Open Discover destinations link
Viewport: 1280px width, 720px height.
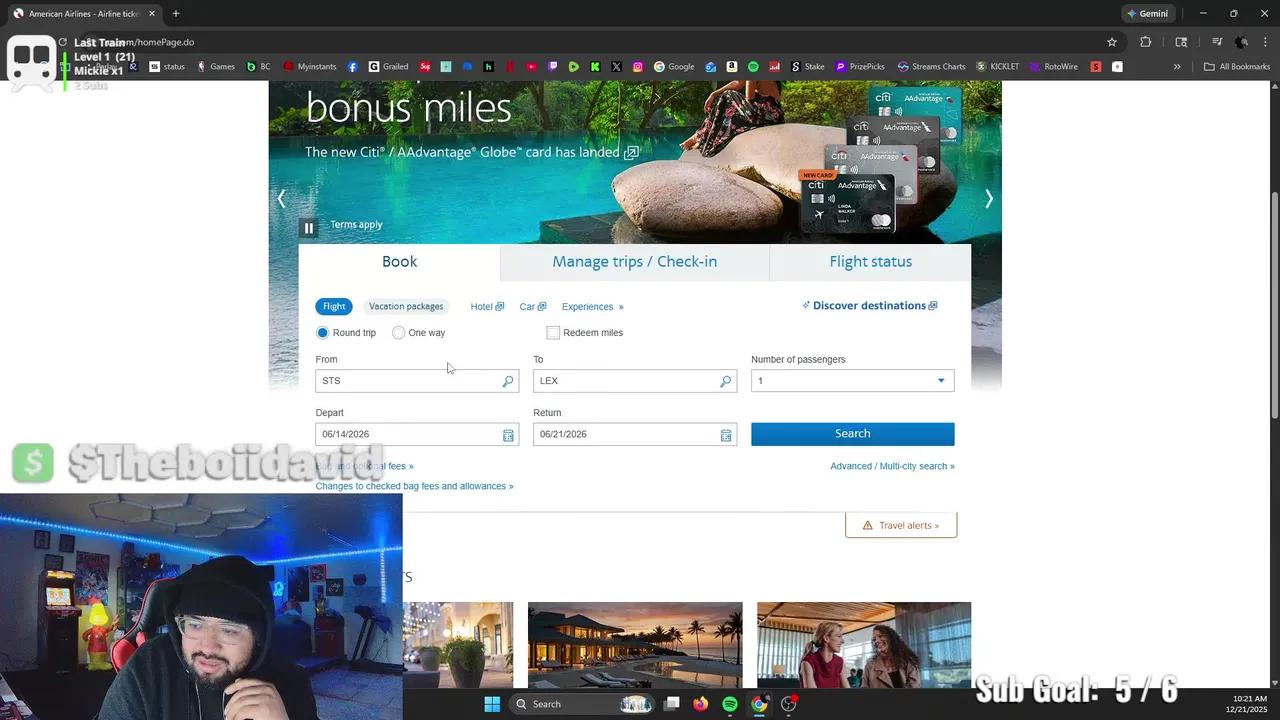(870, 306)
